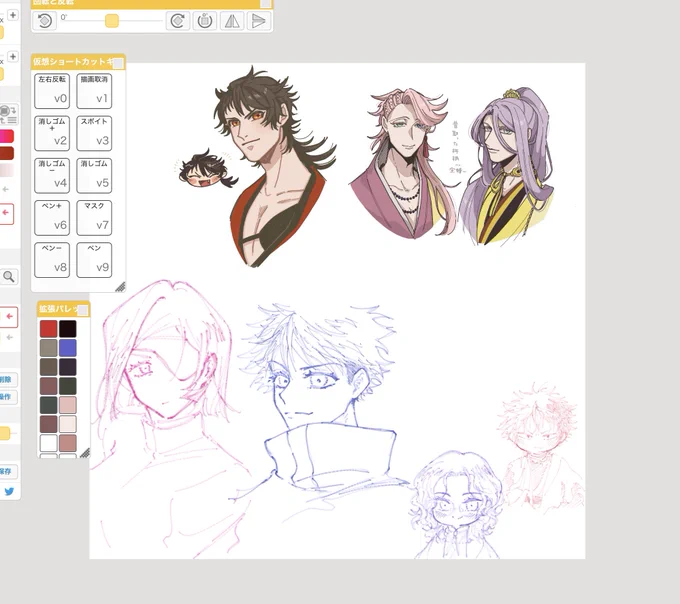Click the 保存 save button

[8, 471]
